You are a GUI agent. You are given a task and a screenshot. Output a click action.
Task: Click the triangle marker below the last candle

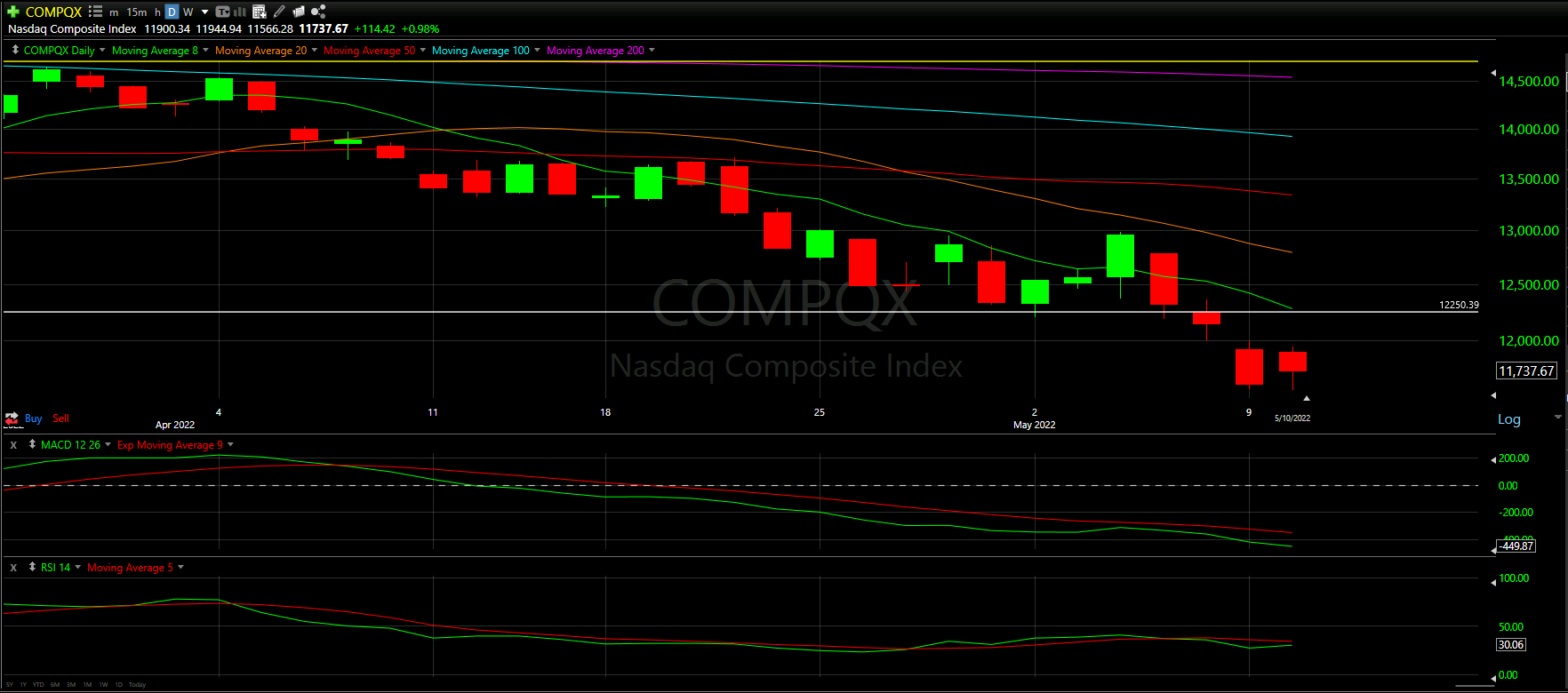(x=1306, y=398)
